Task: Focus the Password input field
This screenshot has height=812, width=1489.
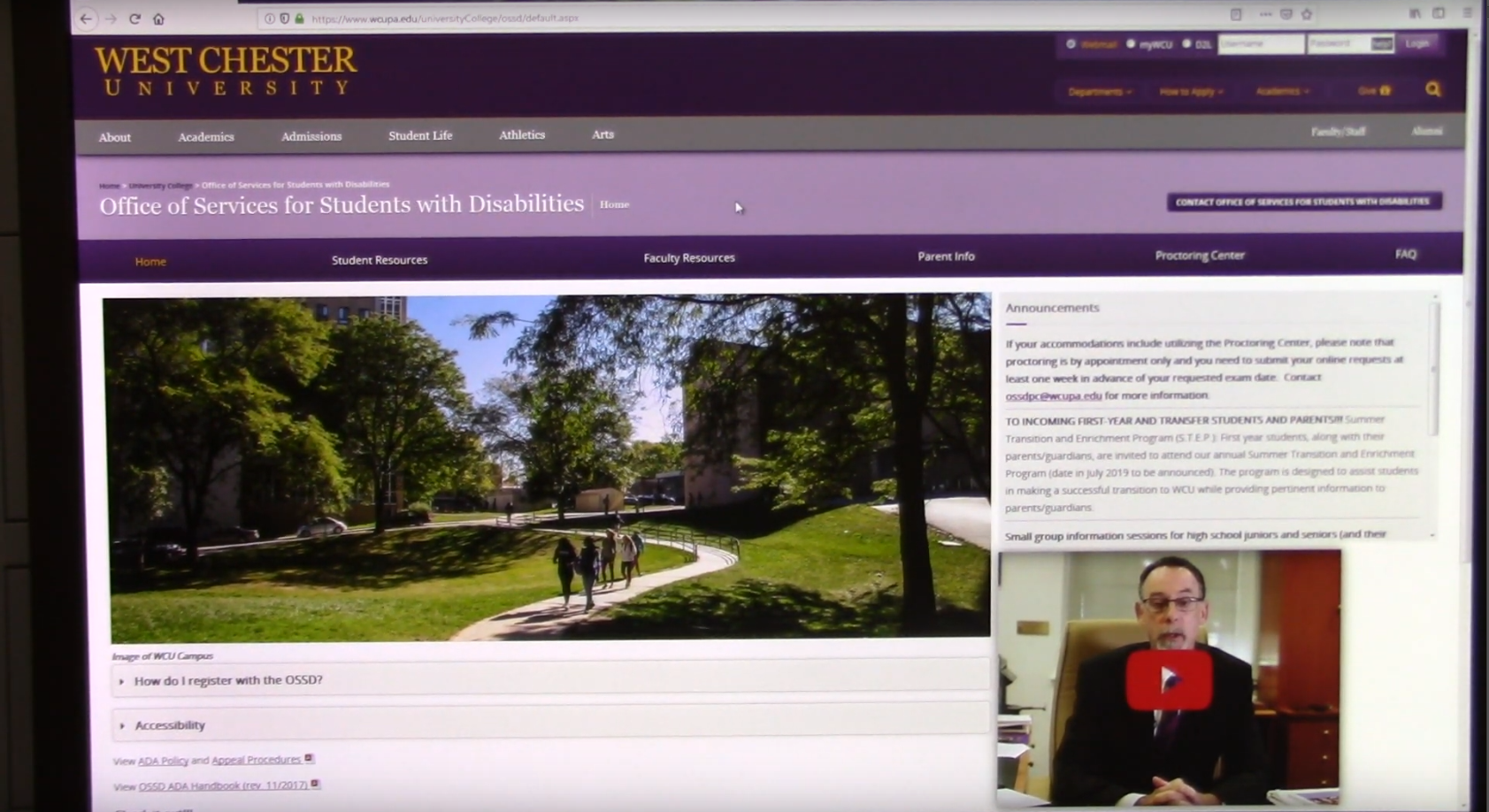Action: pos(1350,43)
